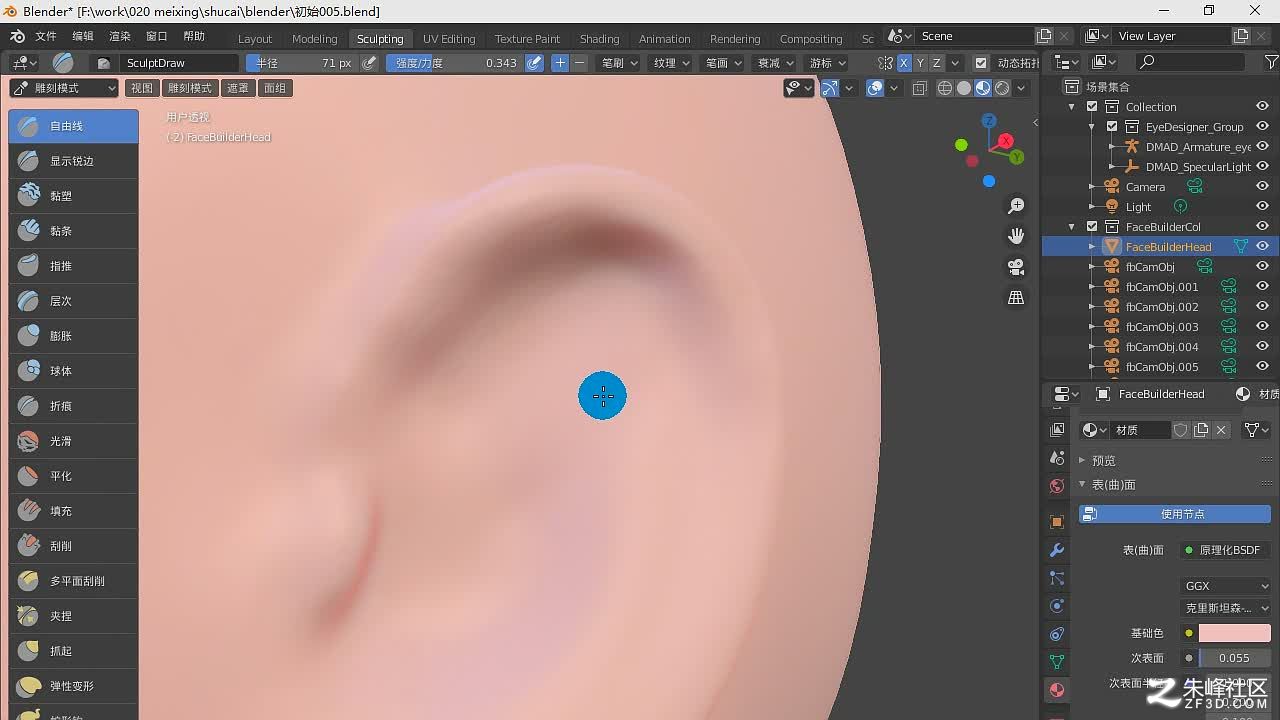Open the 游标 cursor dropdown
Screen dimensions: 1280x720
[x=827, y=63]
